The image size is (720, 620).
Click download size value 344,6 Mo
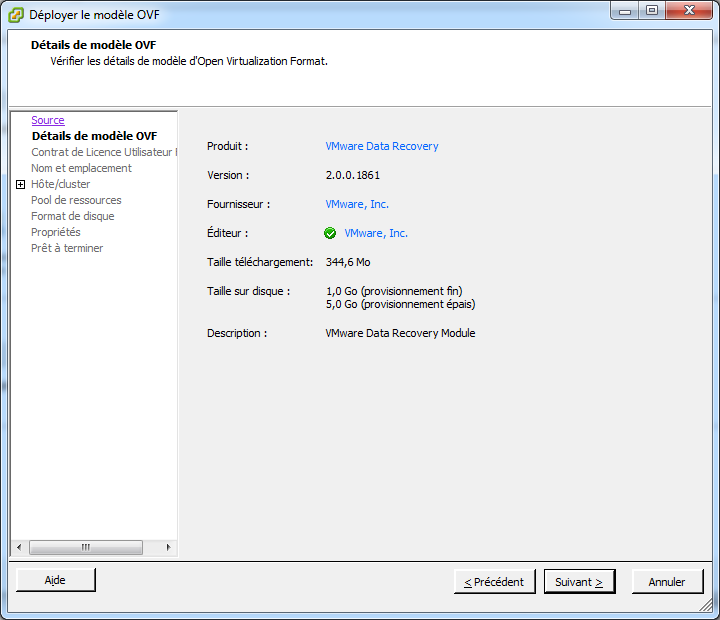click(348, 262)
